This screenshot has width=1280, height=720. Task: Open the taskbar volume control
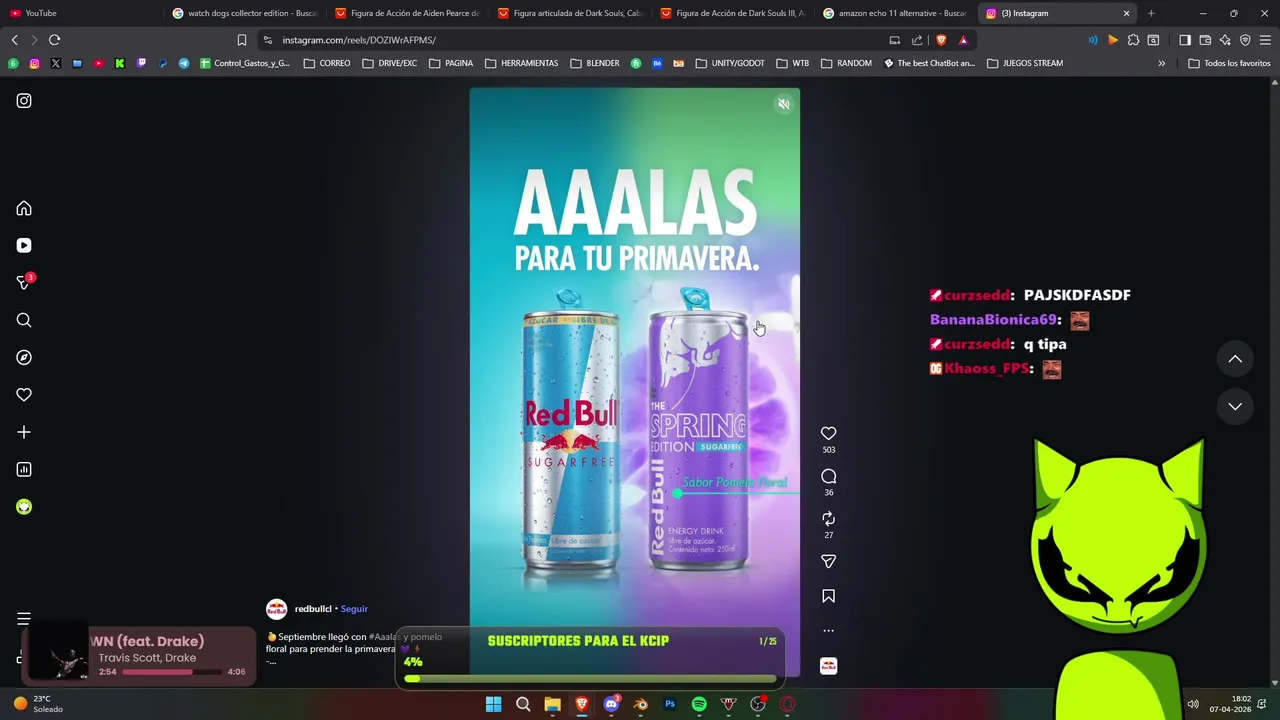pyautogui.click(x=1193, y=704)
